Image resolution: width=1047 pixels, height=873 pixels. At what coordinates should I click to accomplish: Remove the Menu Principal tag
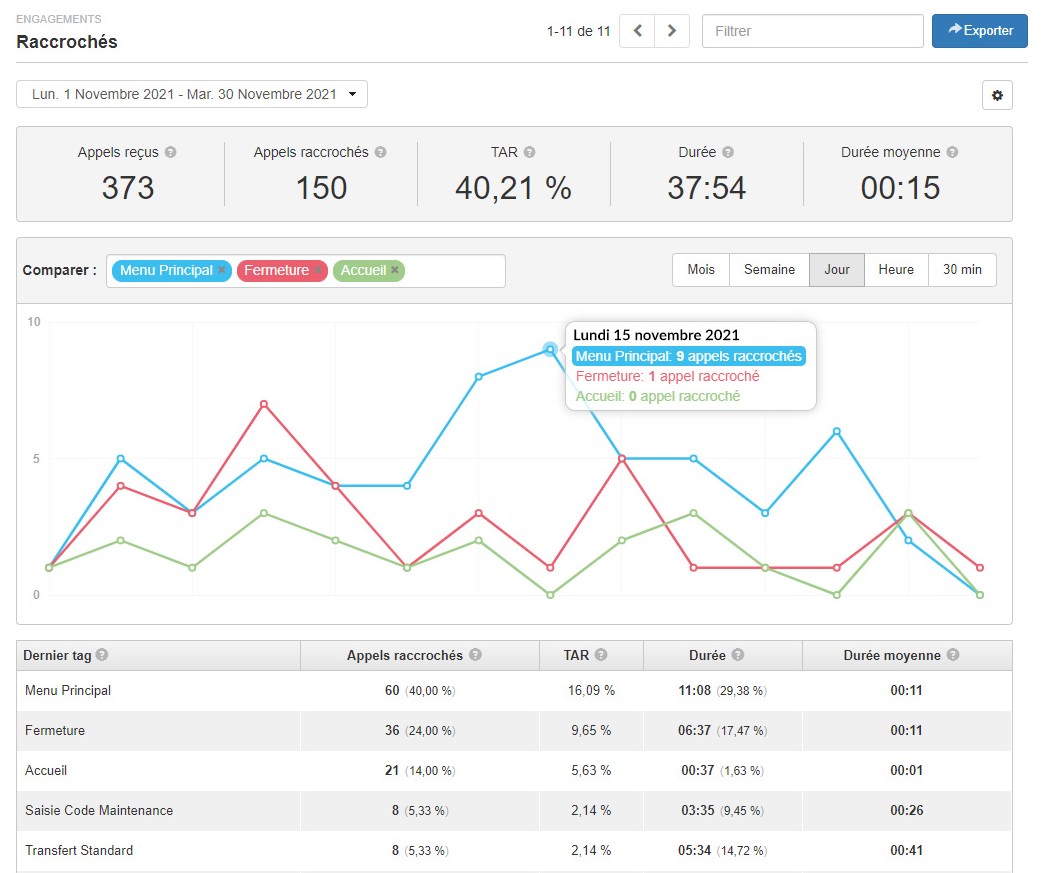pos(222,270)
